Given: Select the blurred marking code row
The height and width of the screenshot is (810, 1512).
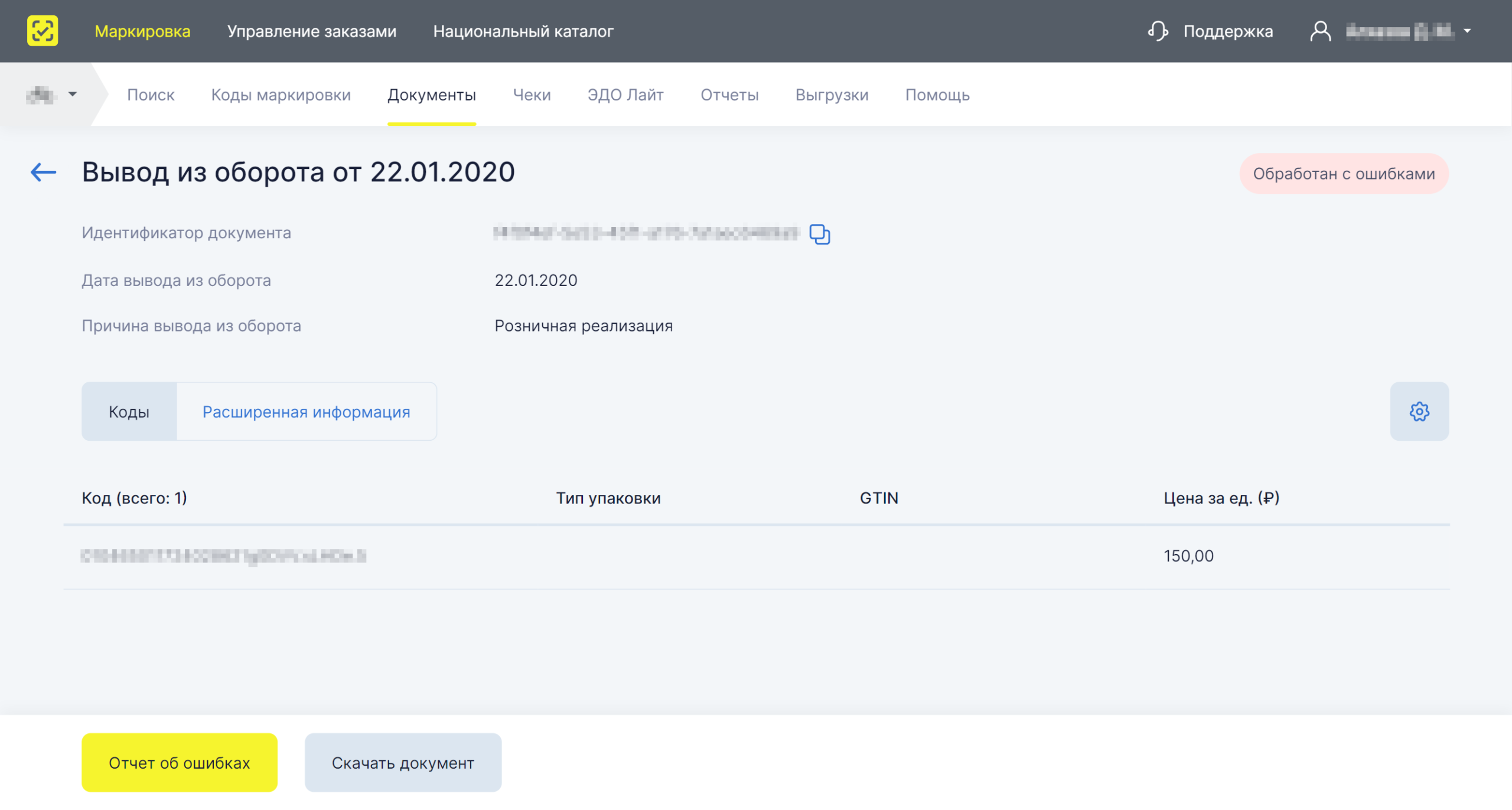Looking at the screenshot, I should coord(757,557).
